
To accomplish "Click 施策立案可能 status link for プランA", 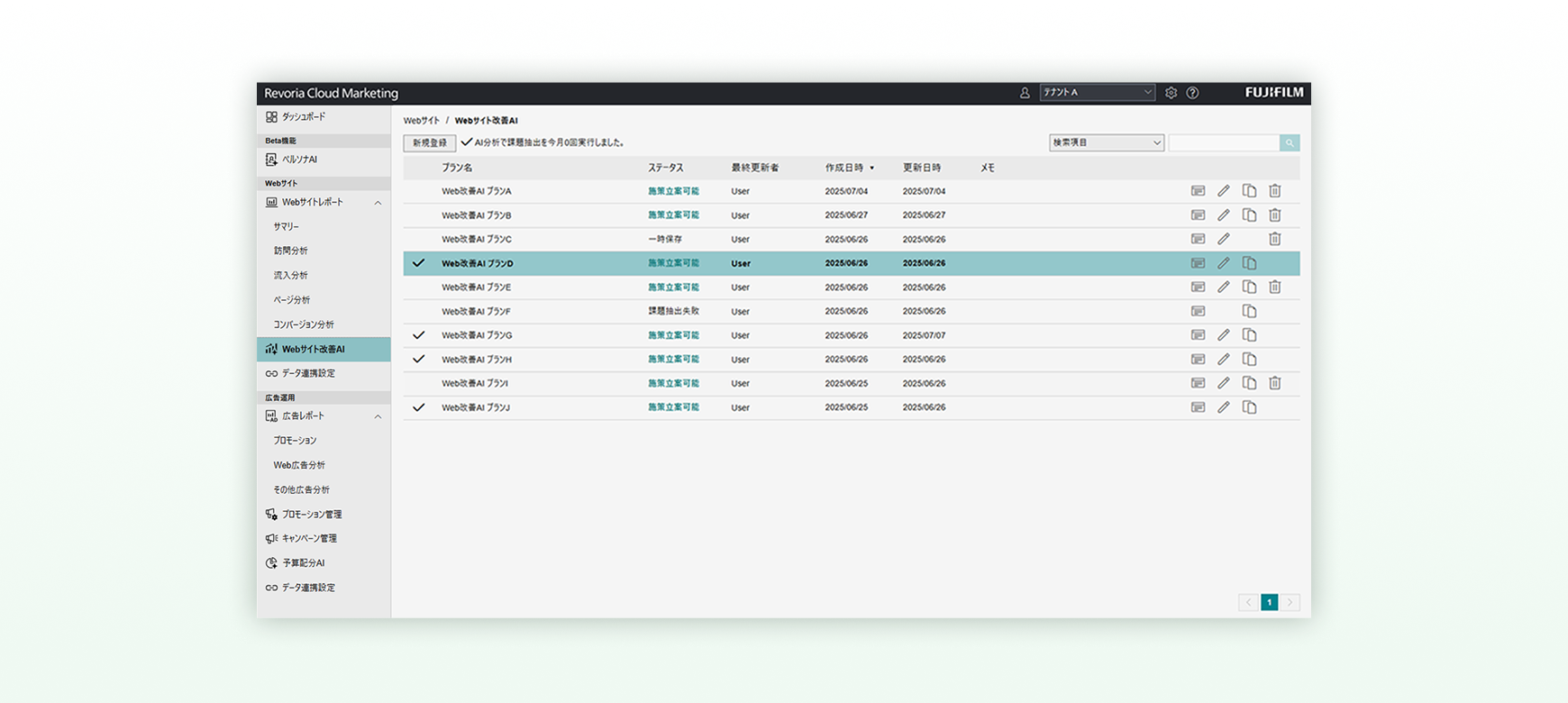I will (673, 191).
